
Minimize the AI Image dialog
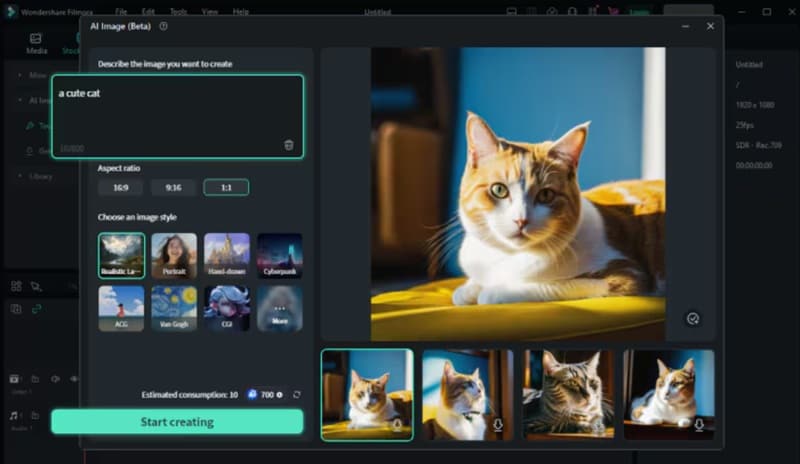(x=685, y=26)
